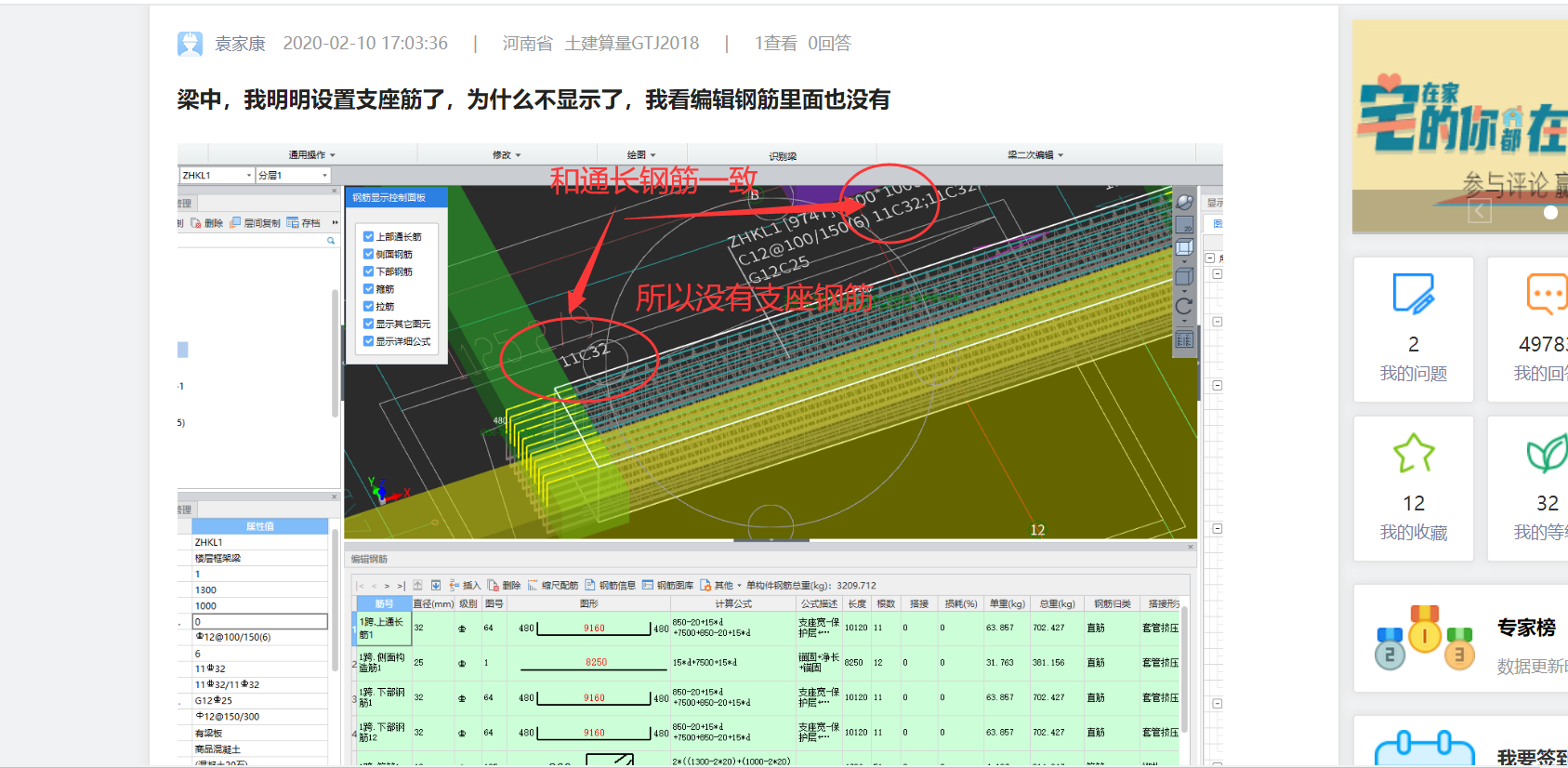
Task: Go to first record arrow
Action: point(361,586)
